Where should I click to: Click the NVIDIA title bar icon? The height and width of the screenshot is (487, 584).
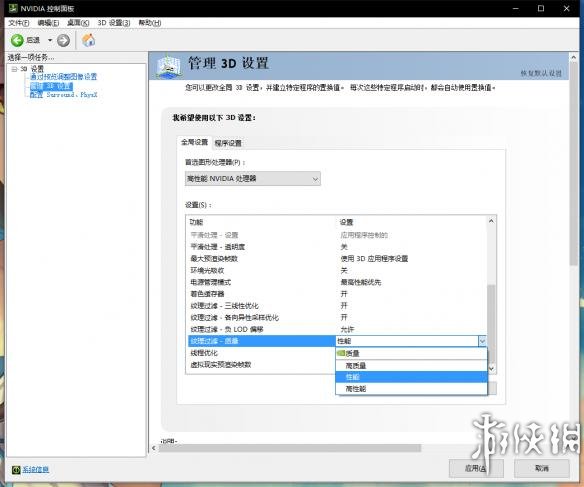click(x=13, y=8)
